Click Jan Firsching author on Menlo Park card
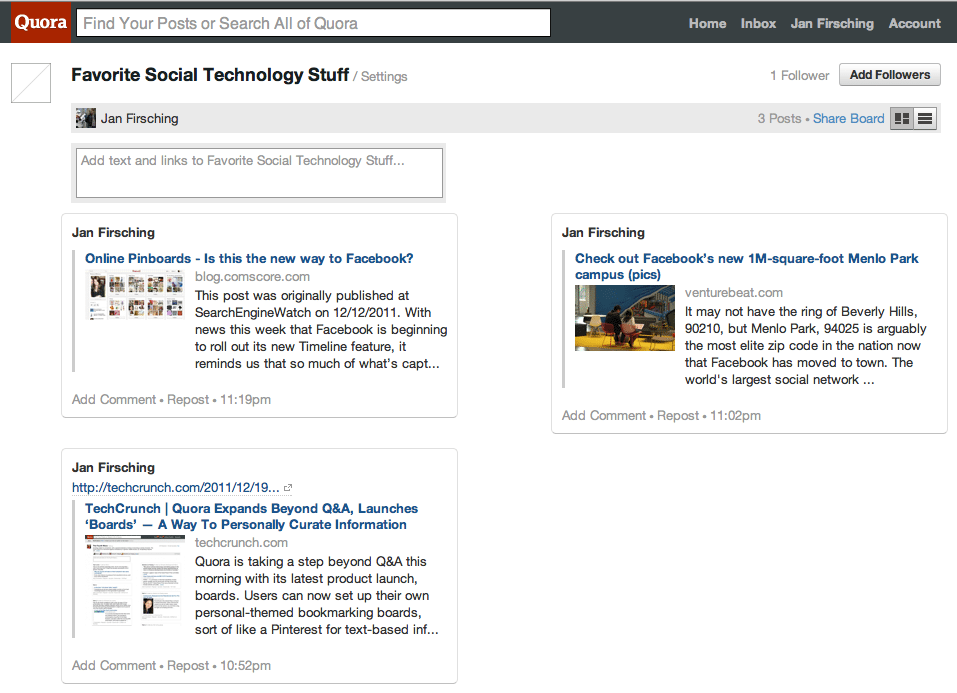957x693 pixels. tap(603, 233)
